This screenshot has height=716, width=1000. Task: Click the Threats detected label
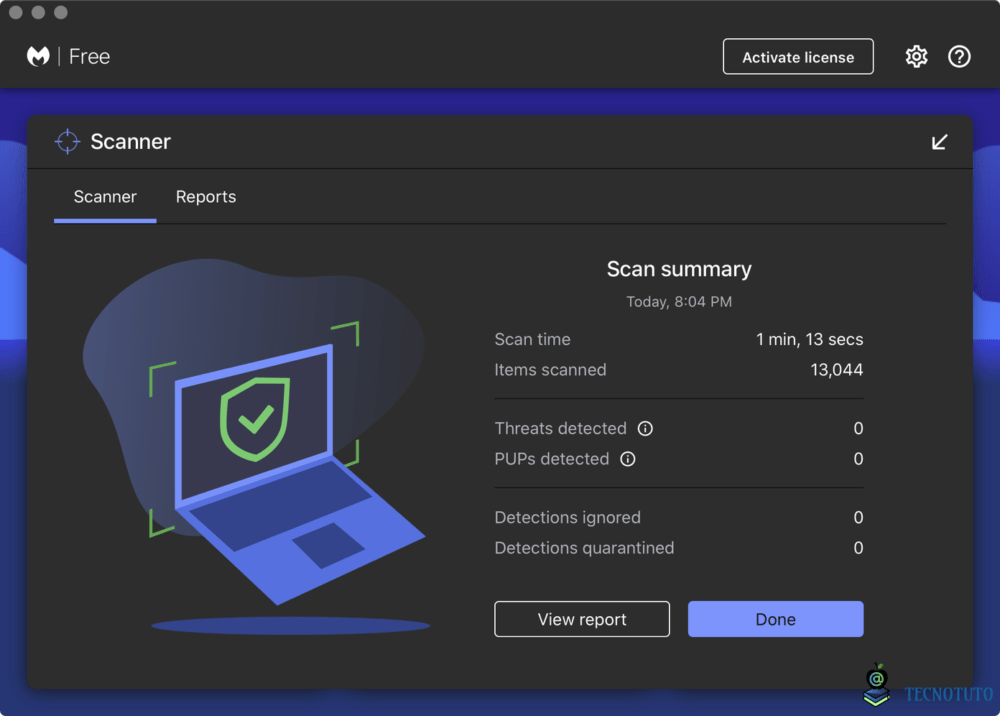(561, 428)
